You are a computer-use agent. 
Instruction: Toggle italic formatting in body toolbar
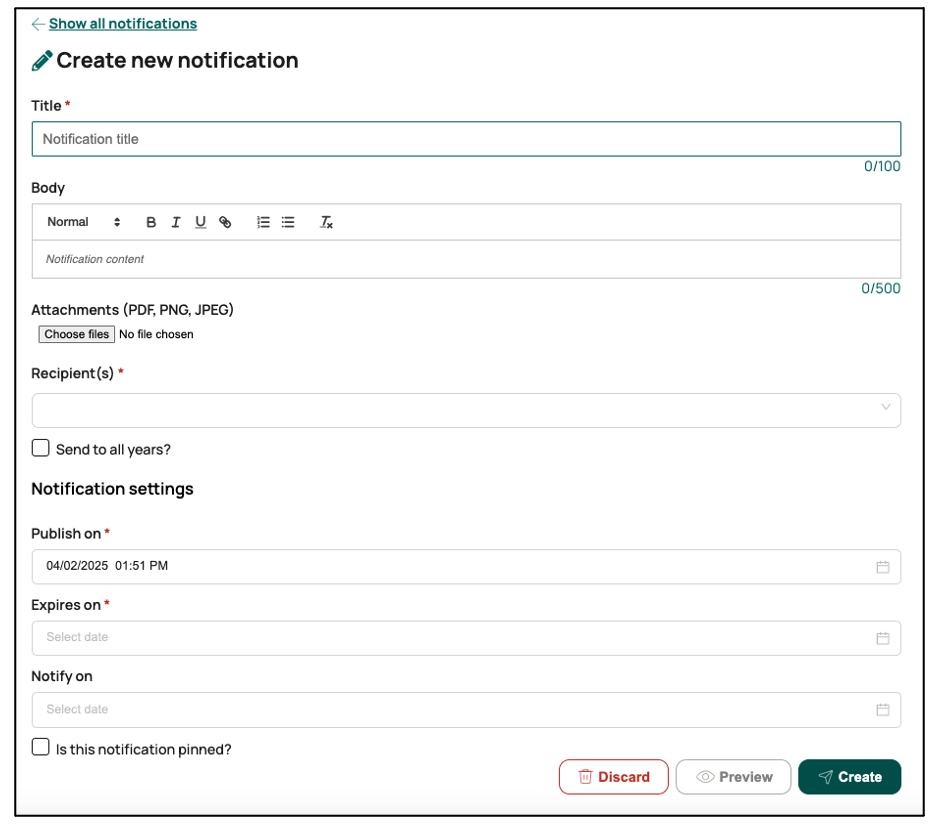pyautogui.click(x=176, y=222)
